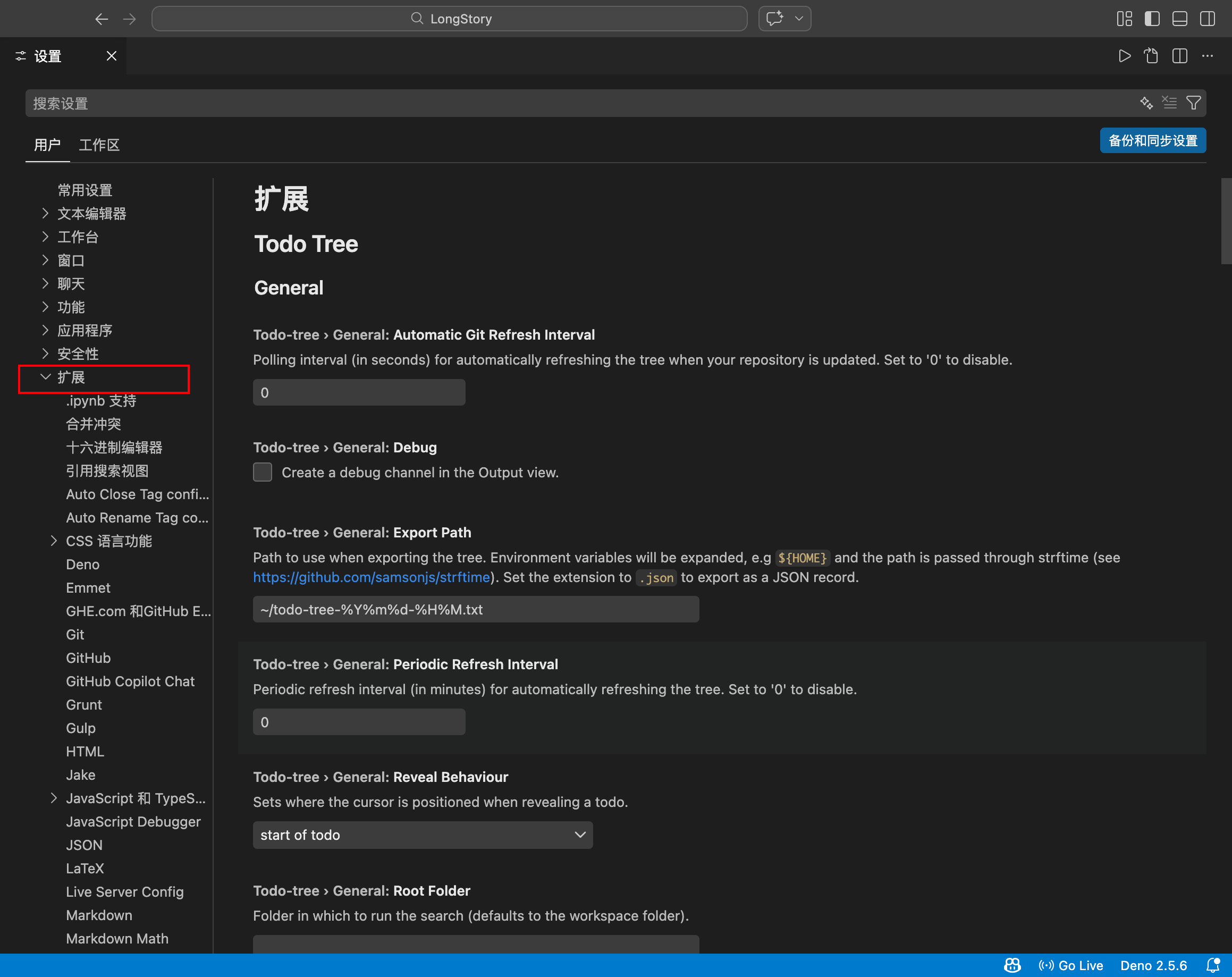This screenshot has height=977, width=1232.
Task: Click Deno 2.5.6 status bar entry
Action: click(1154, 966)
